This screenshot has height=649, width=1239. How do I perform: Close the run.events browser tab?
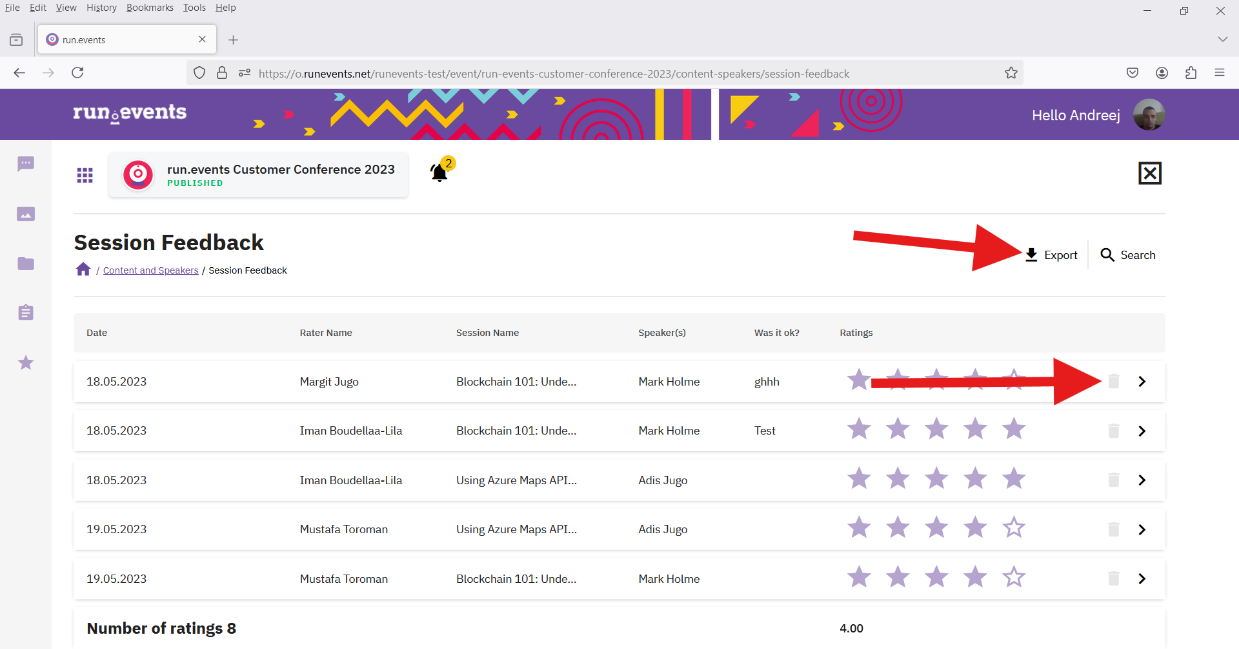coord(202,40)
